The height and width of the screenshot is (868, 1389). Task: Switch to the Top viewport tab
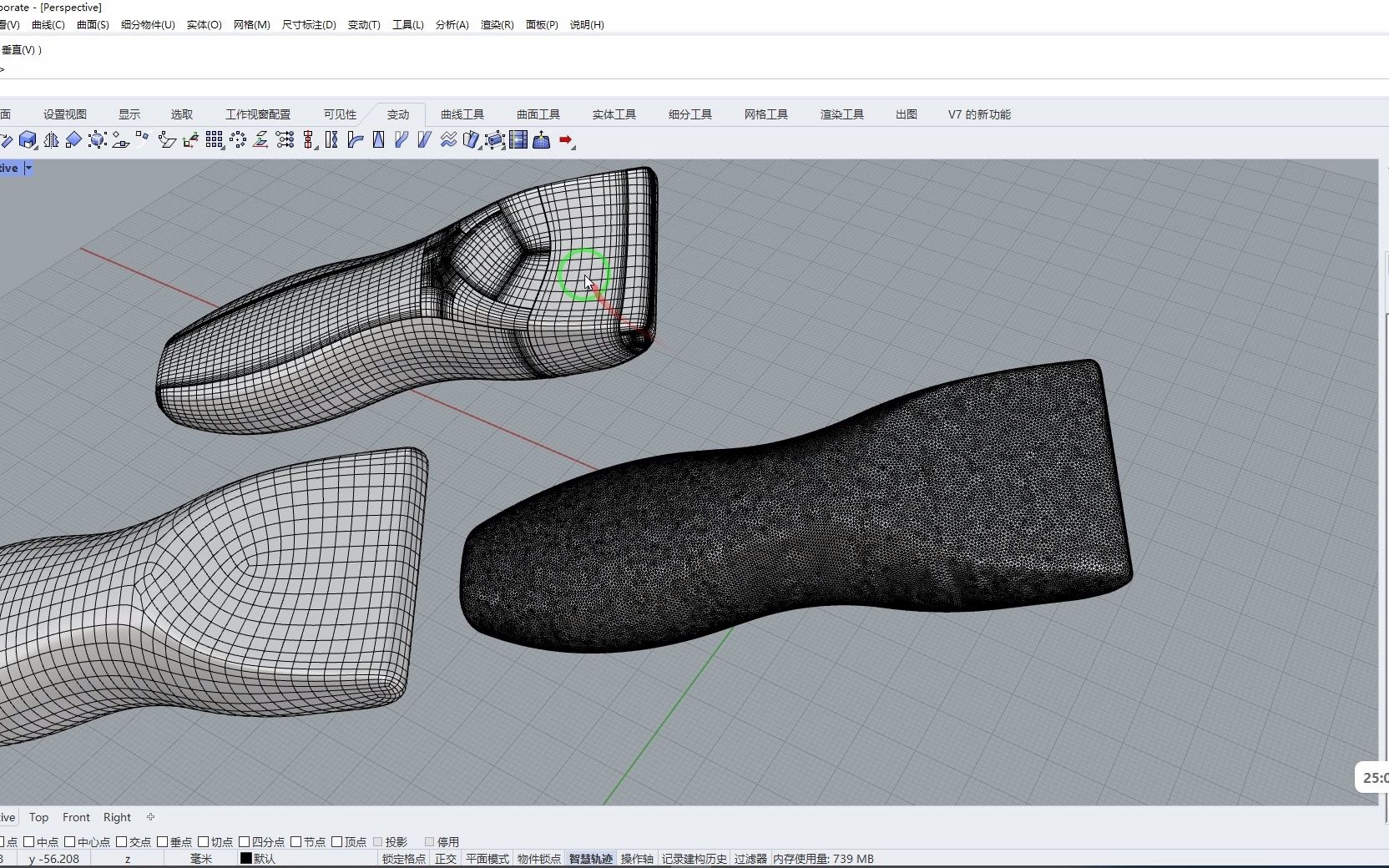click(38, 817)
